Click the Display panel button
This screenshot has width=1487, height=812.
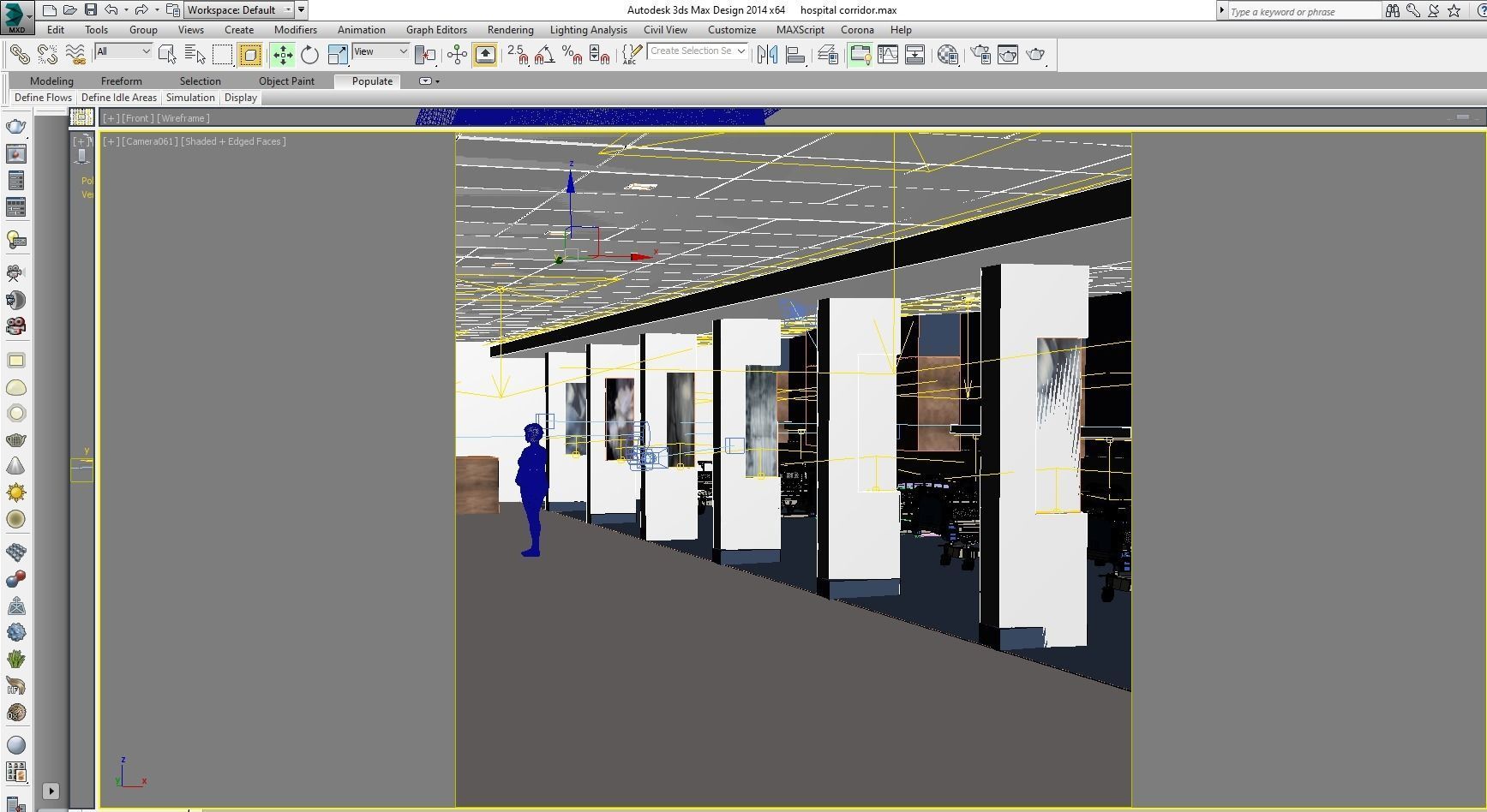pos(241,98)
